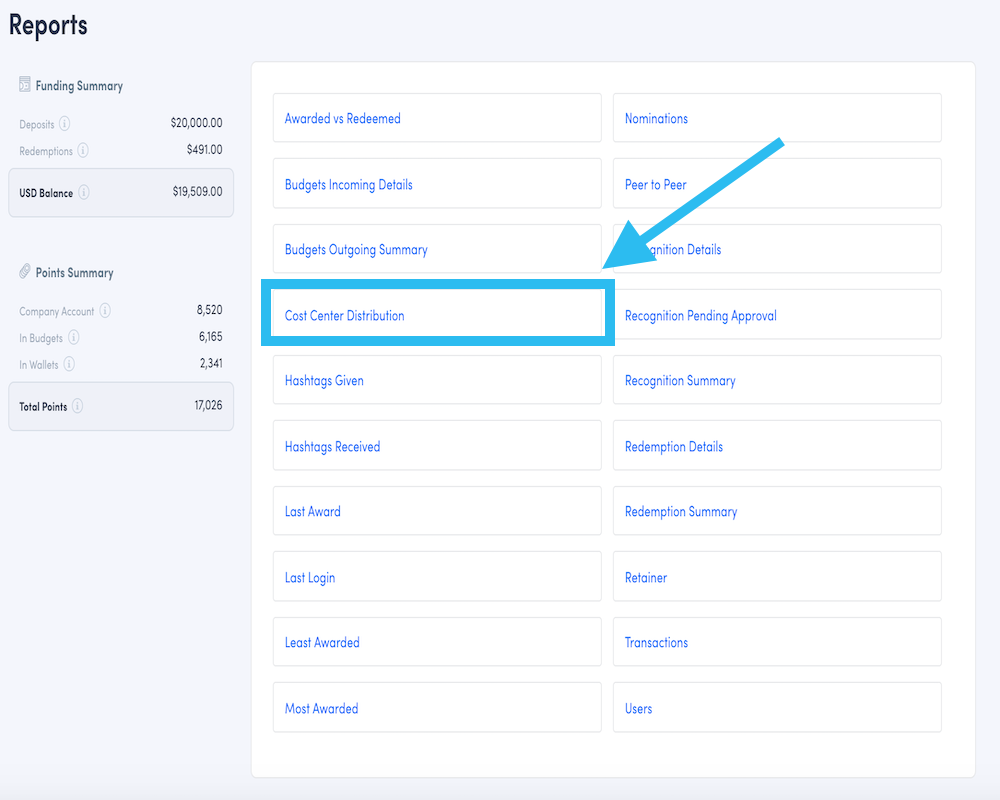Open the Awarded vs Redeemed report
Screen dimensions: 1000x800
[x=340, y=118]
